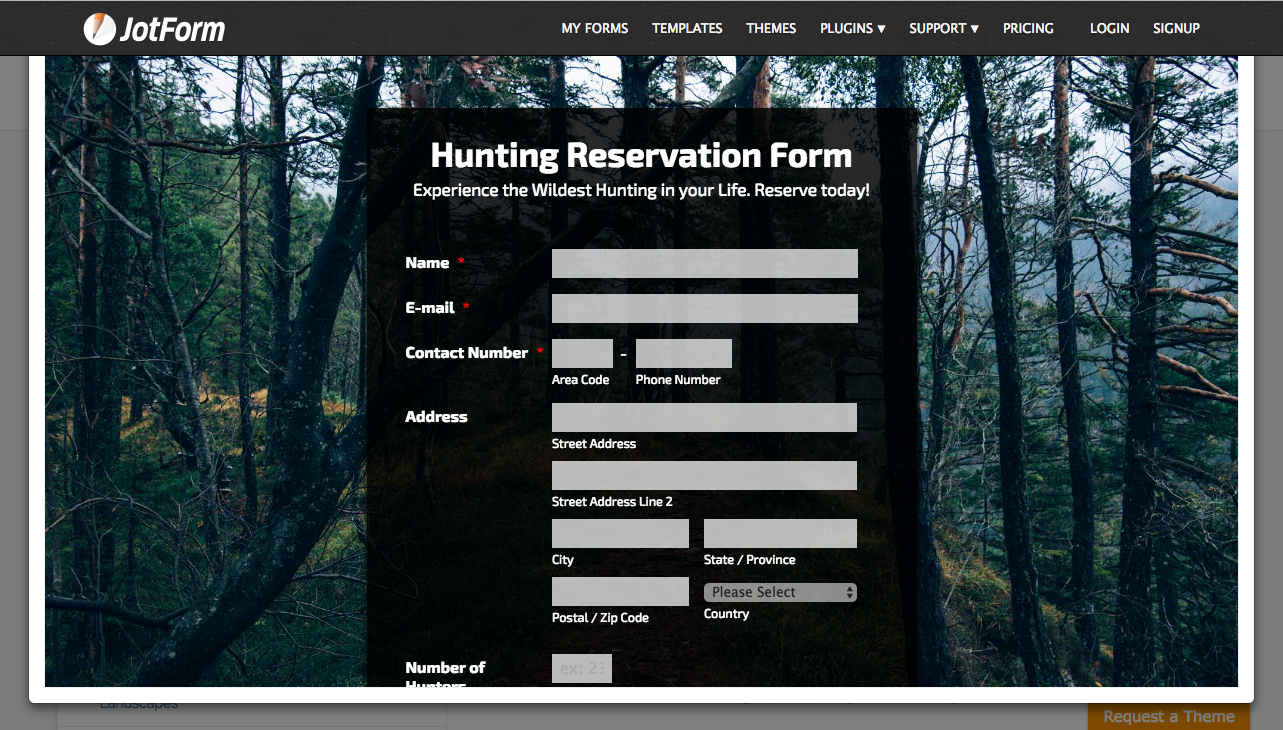Click the Hunting Reservation Form heading
This screenshot has height=730, width=1283.
pos(641,156)
